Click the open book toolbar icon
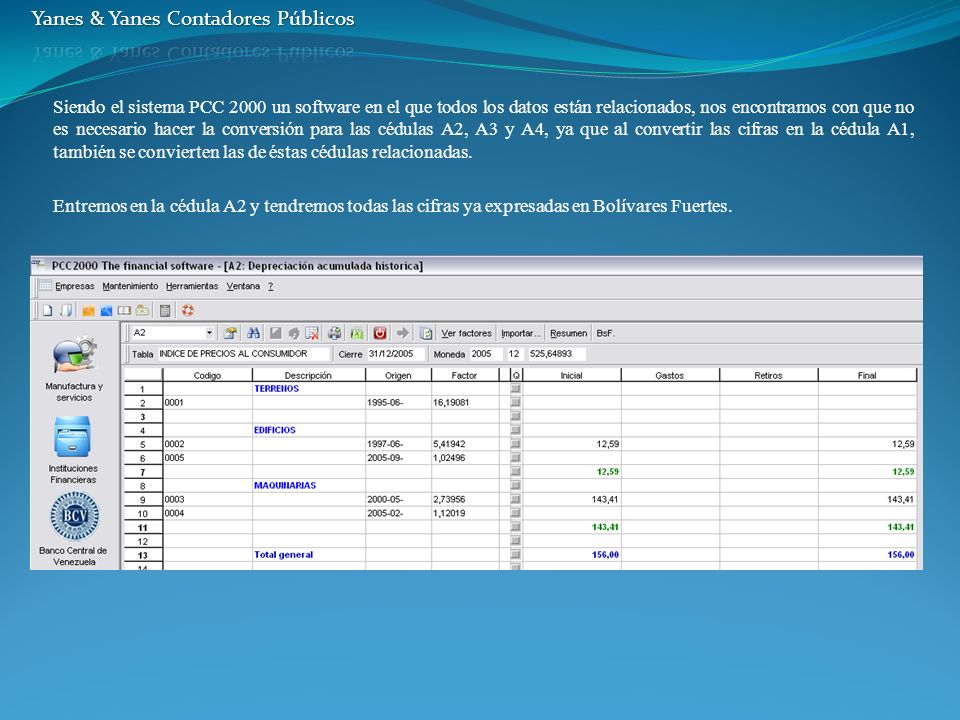The image size is (960, 720). (x=124, y=311)
